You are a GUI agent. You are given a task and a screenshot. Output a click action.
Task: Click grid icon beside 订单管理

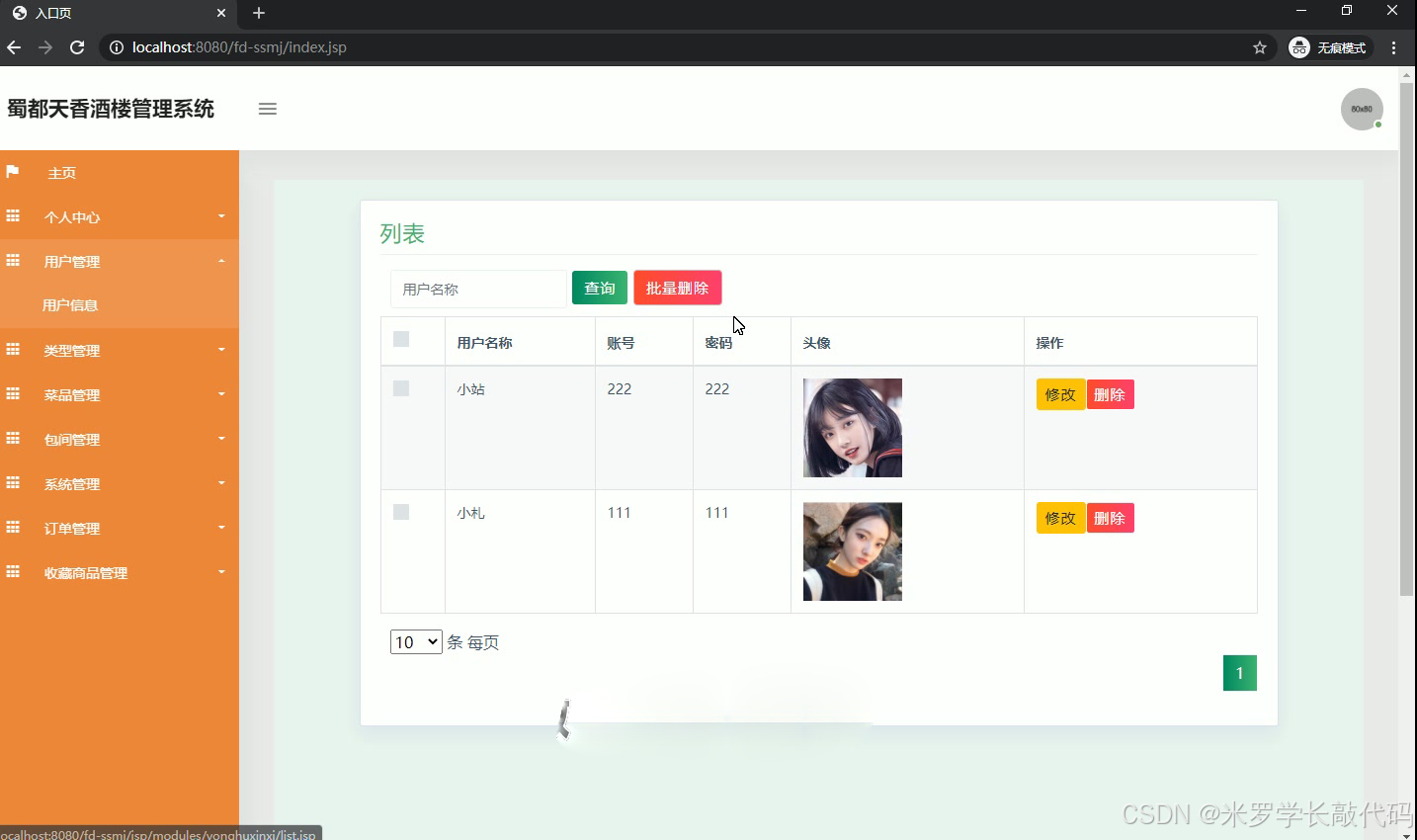(x=13, y=528)
